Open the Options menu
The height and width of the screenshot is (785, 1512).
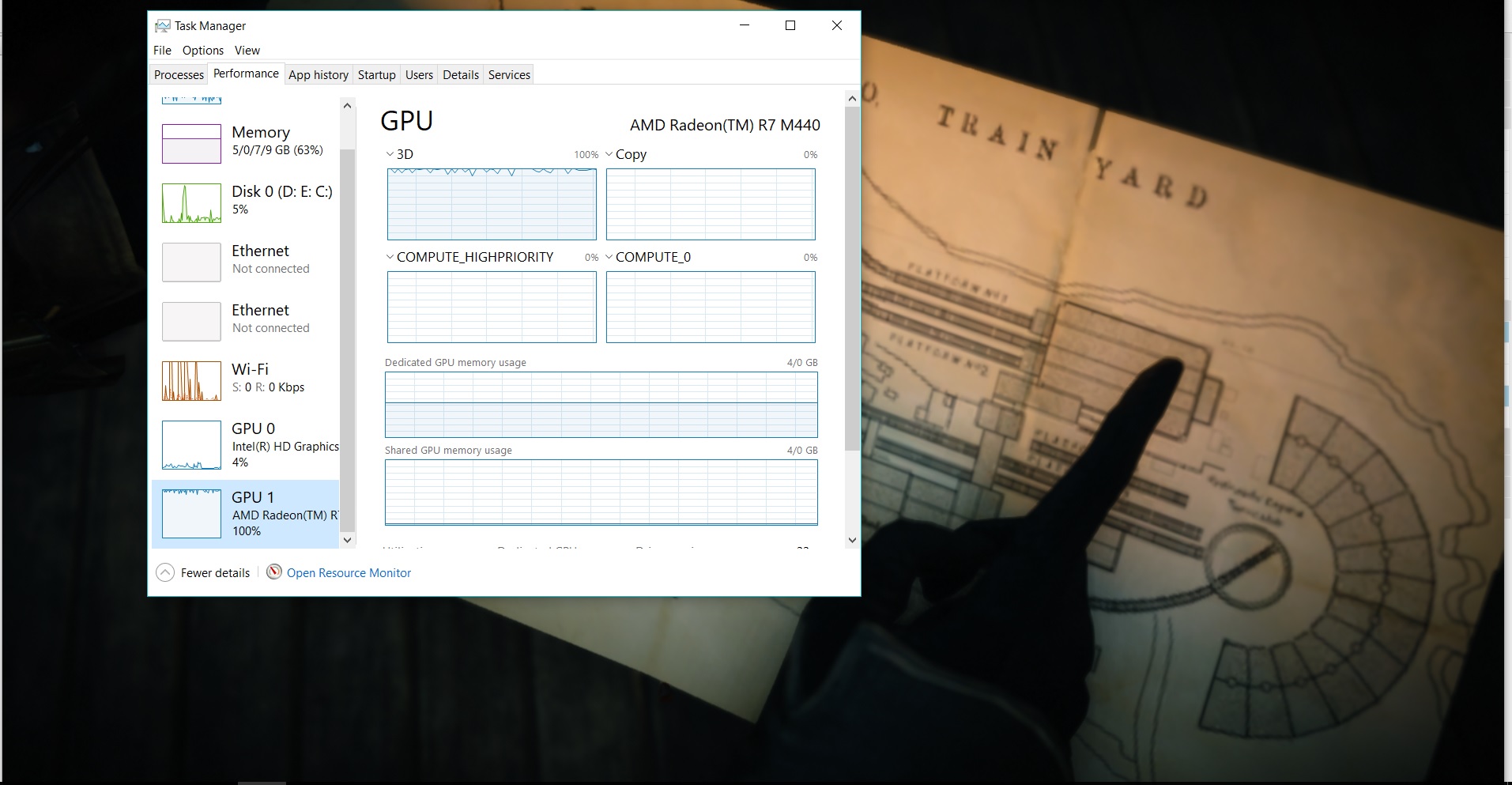point(203,51)
